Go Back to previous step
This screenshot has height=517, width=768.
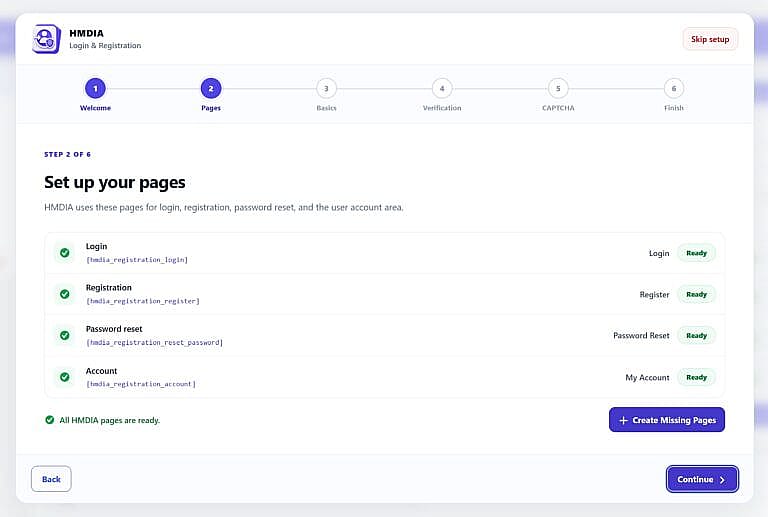coord(51,479)
